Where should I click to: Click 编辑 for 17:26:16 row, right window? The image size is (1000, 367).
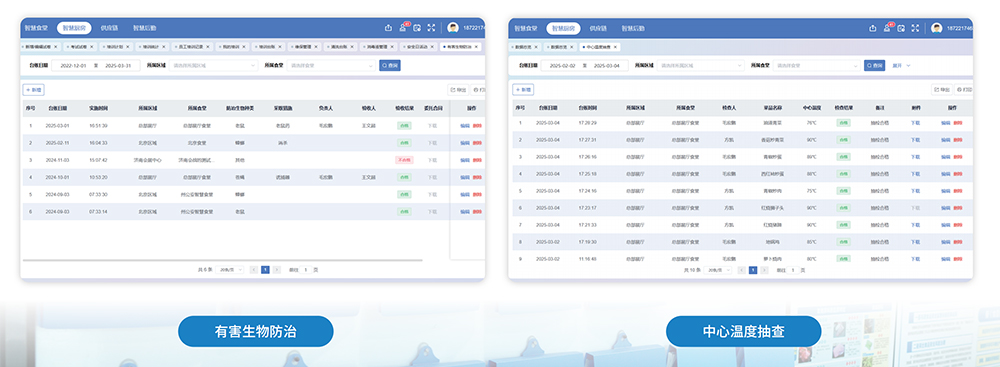pos(945,157)
